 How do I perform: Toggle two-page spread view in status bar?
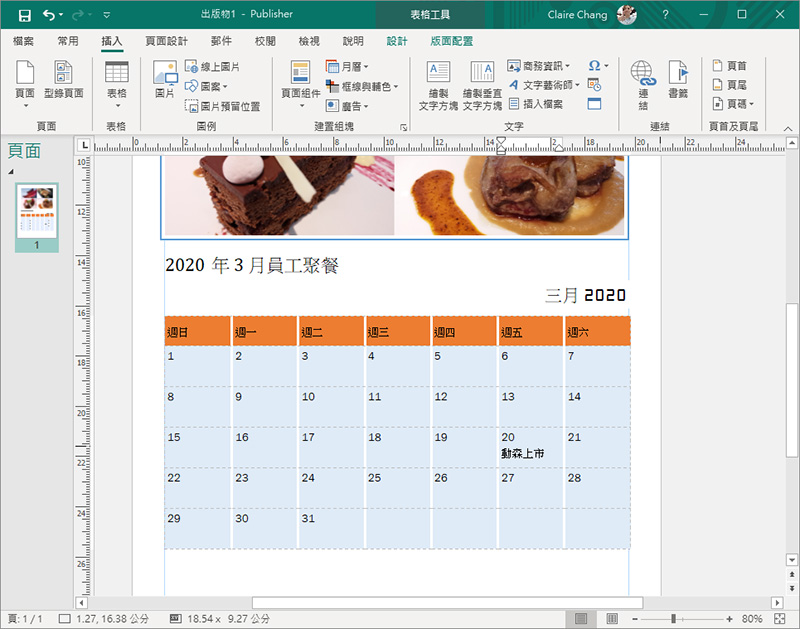click(x=612, y=619)
